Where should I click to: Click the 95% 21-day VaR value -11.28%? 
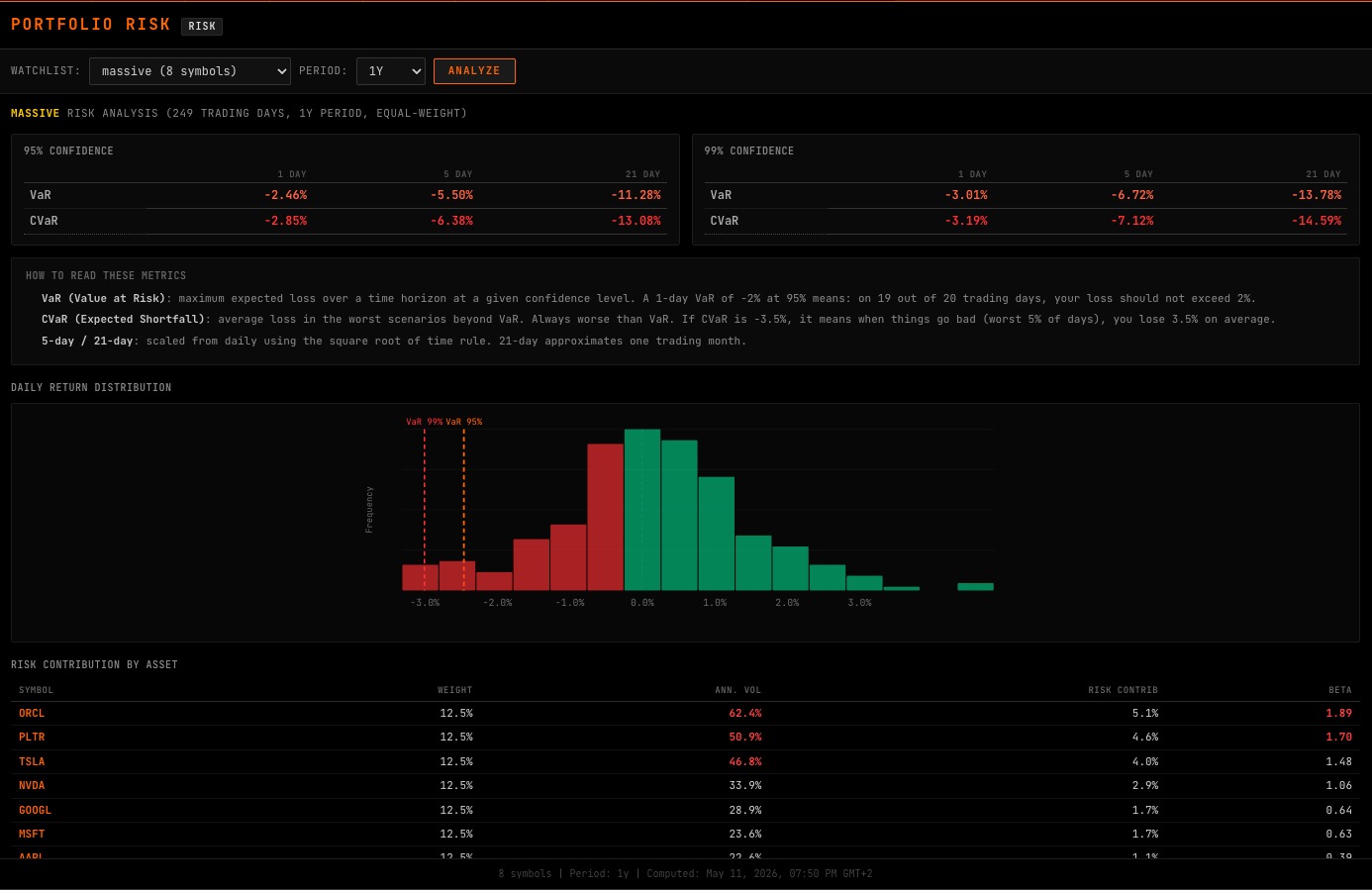click(637, 195)
